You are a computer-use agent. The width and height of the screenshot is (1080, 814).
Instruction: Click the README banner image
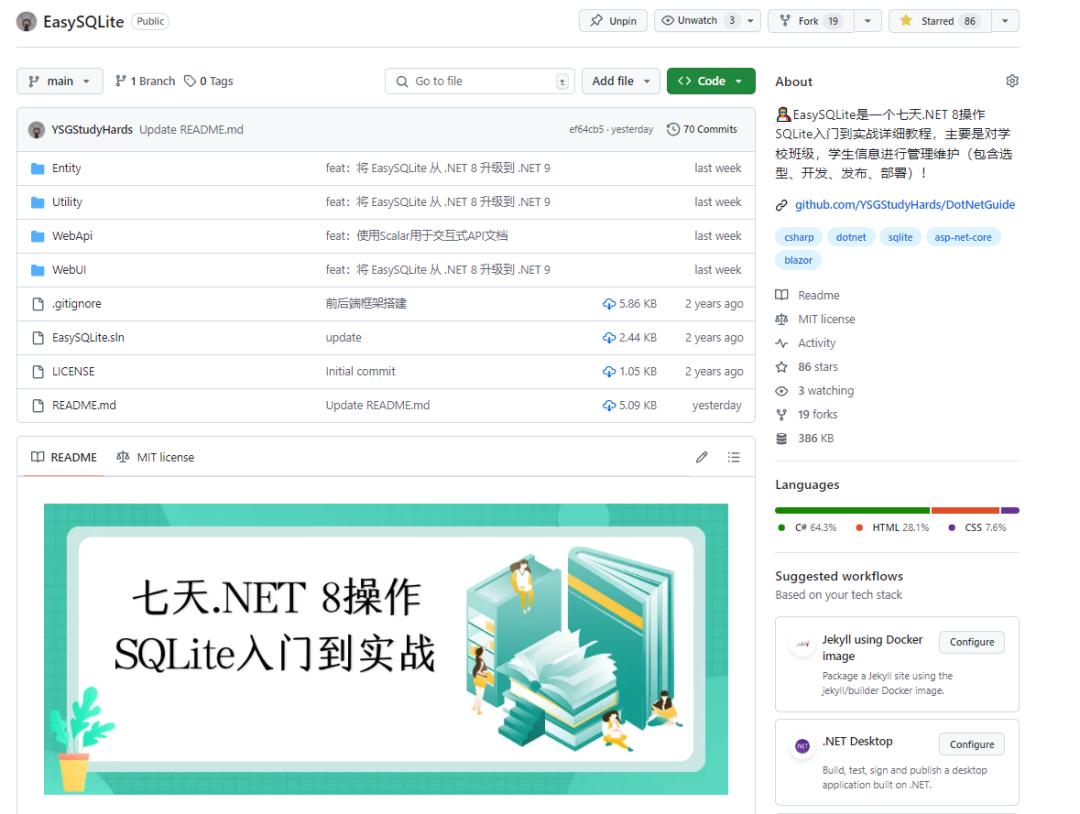point(386,649)
